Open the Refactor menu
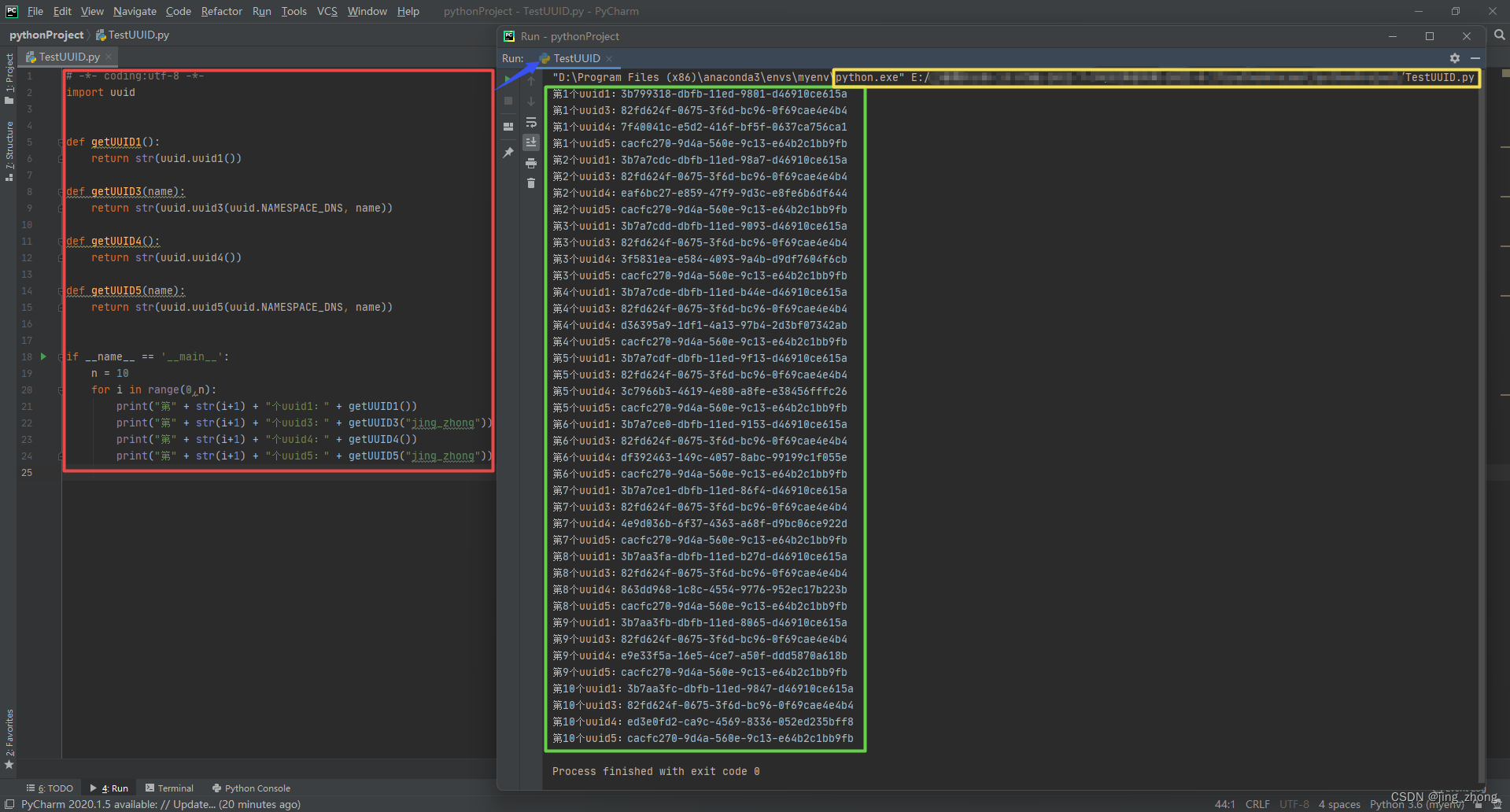Screen dimensions: 1510x812 click(222, 11)
